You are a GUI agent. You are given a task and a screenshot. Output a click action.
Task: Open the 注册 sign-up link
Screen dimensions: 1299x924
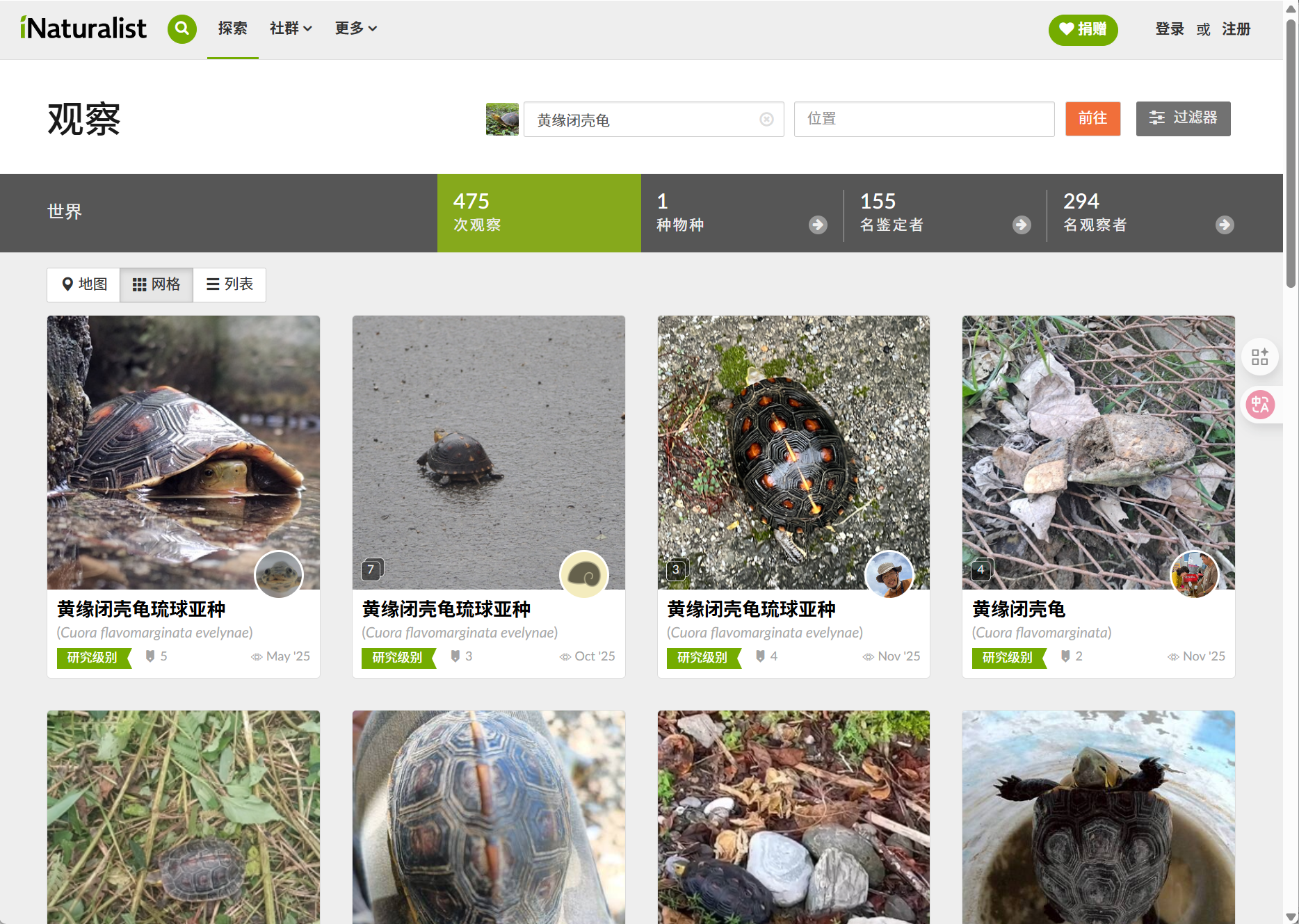[x=1236, y=29]
